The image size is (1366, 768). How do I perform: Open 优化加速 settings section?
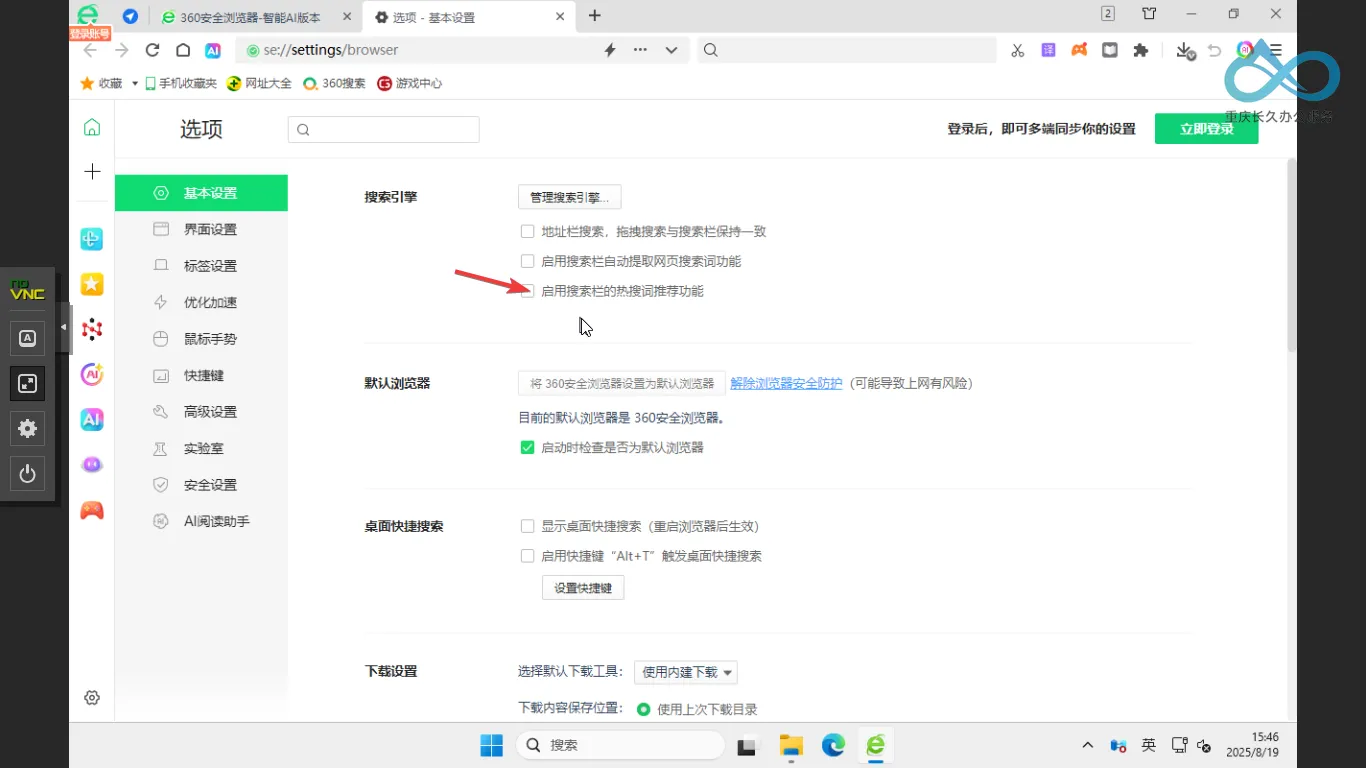(201, 302)
